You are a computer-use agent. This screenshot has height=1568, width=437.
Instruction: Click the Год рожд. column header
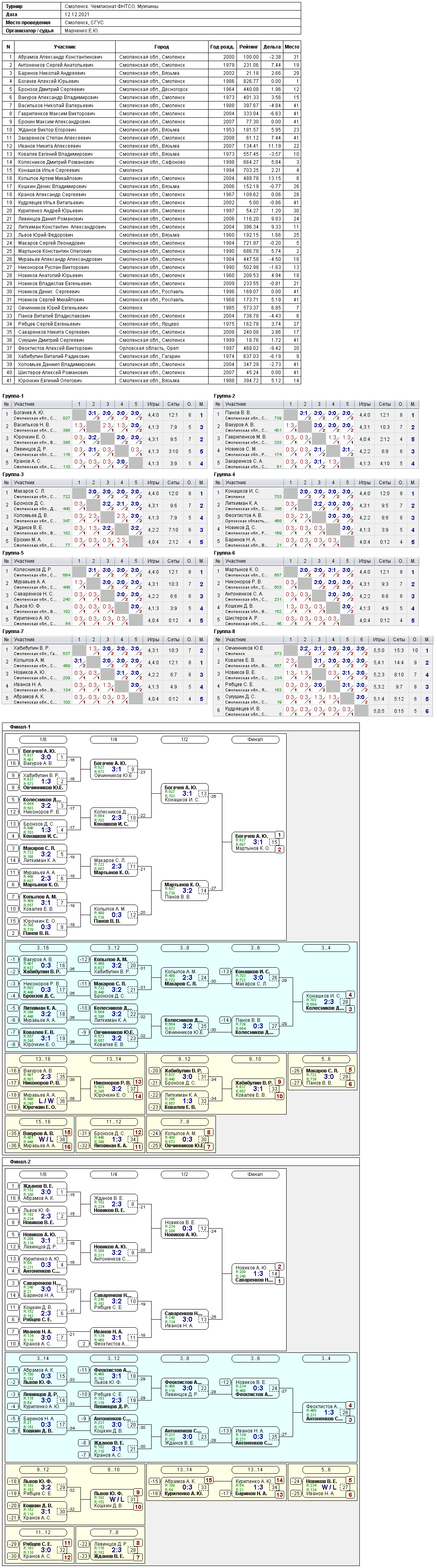click(x=222, y=46)
